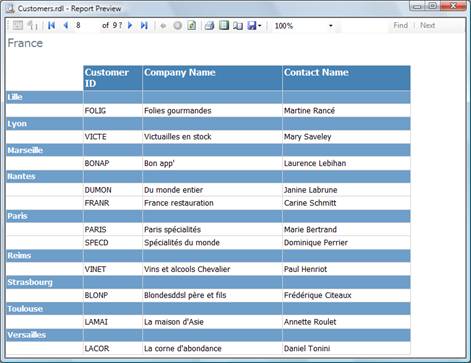Click company La maison d'Asie
471x363 pixels.
point(174,322)
